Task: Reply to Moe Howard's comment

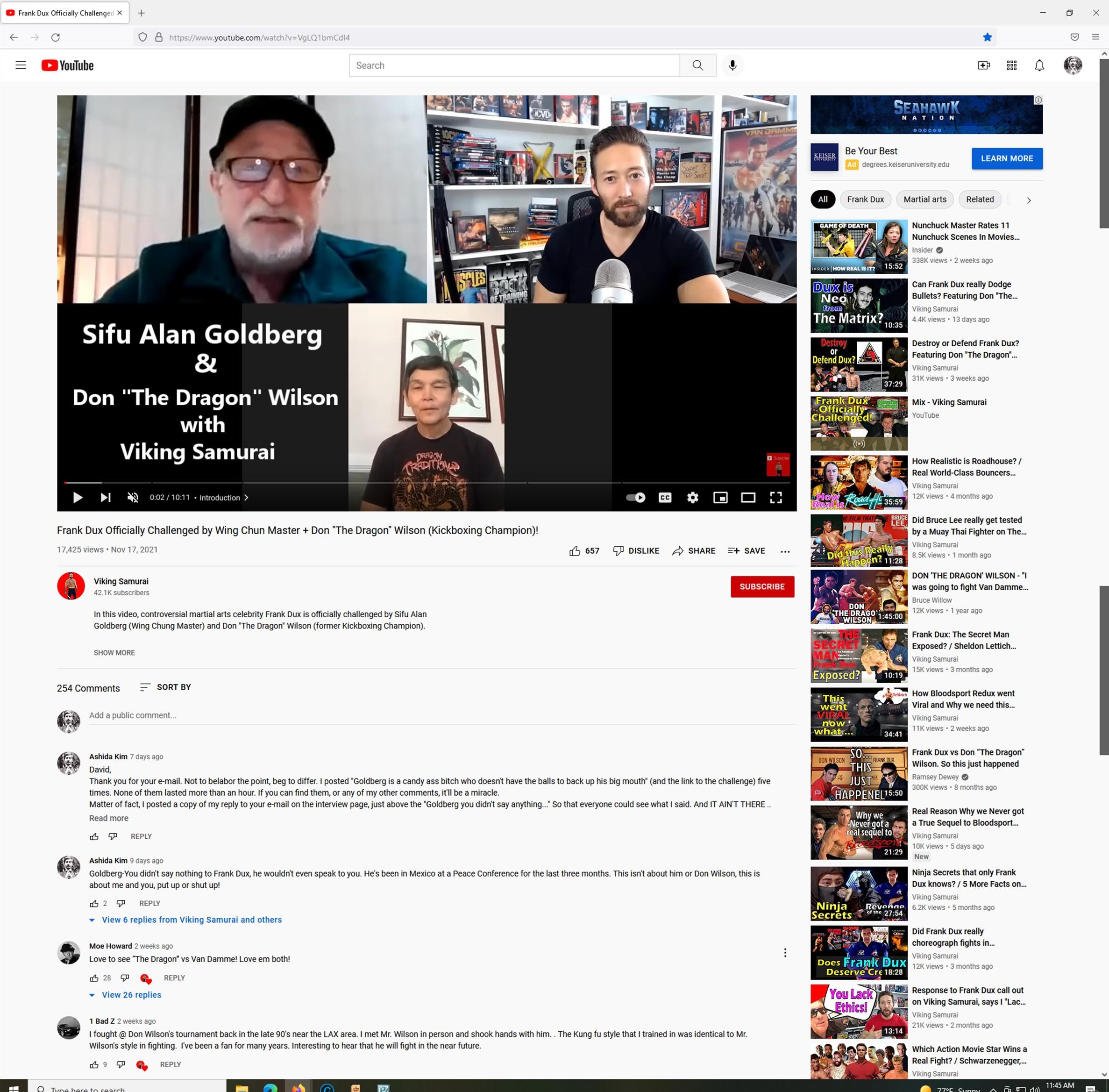Action: point(174,978)
